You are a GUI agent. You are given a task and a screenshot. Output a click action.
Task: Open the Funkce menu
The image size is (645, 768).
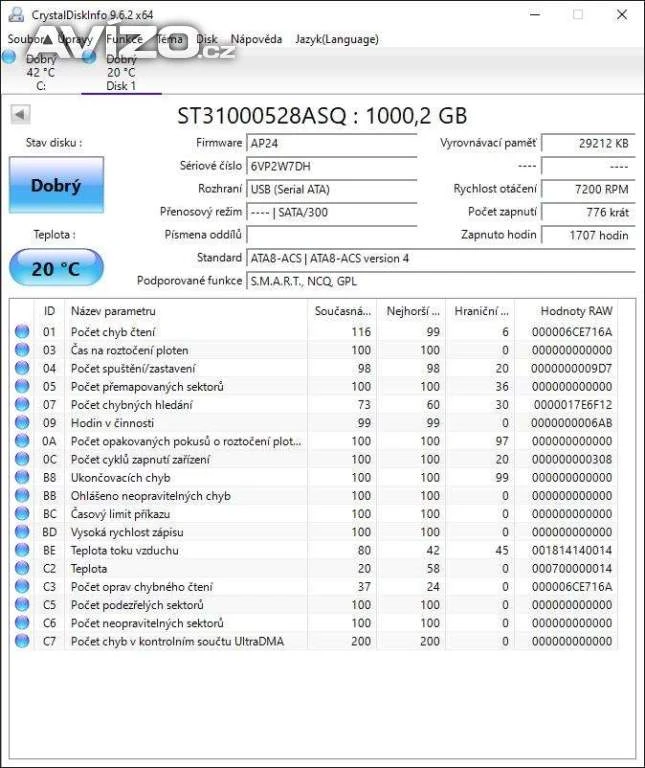pyautogui.click(x=124, y=39)
